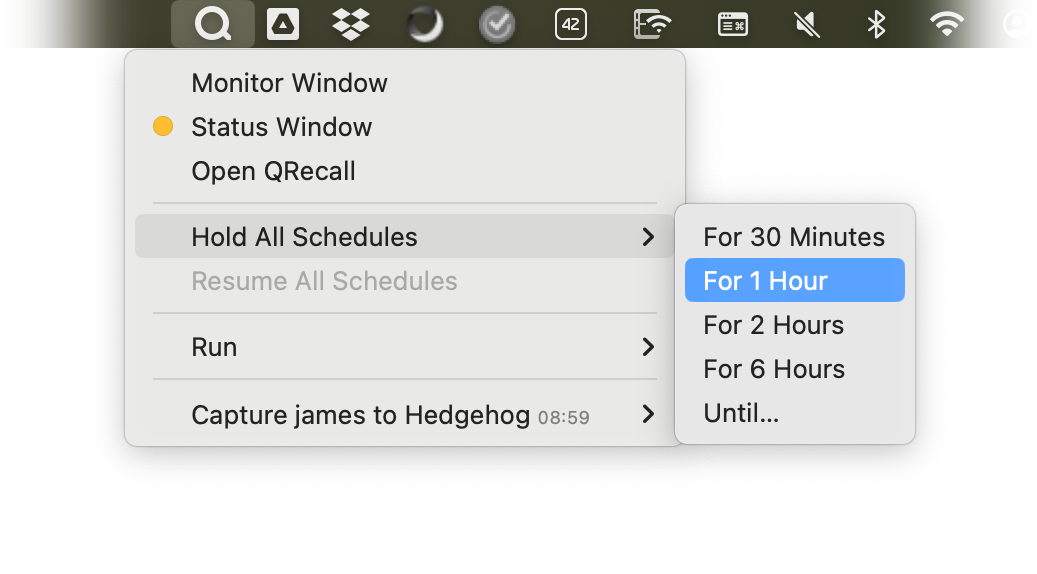Choose For 1 Hour hold option
1037x574 pixels.
click(794, 280)
